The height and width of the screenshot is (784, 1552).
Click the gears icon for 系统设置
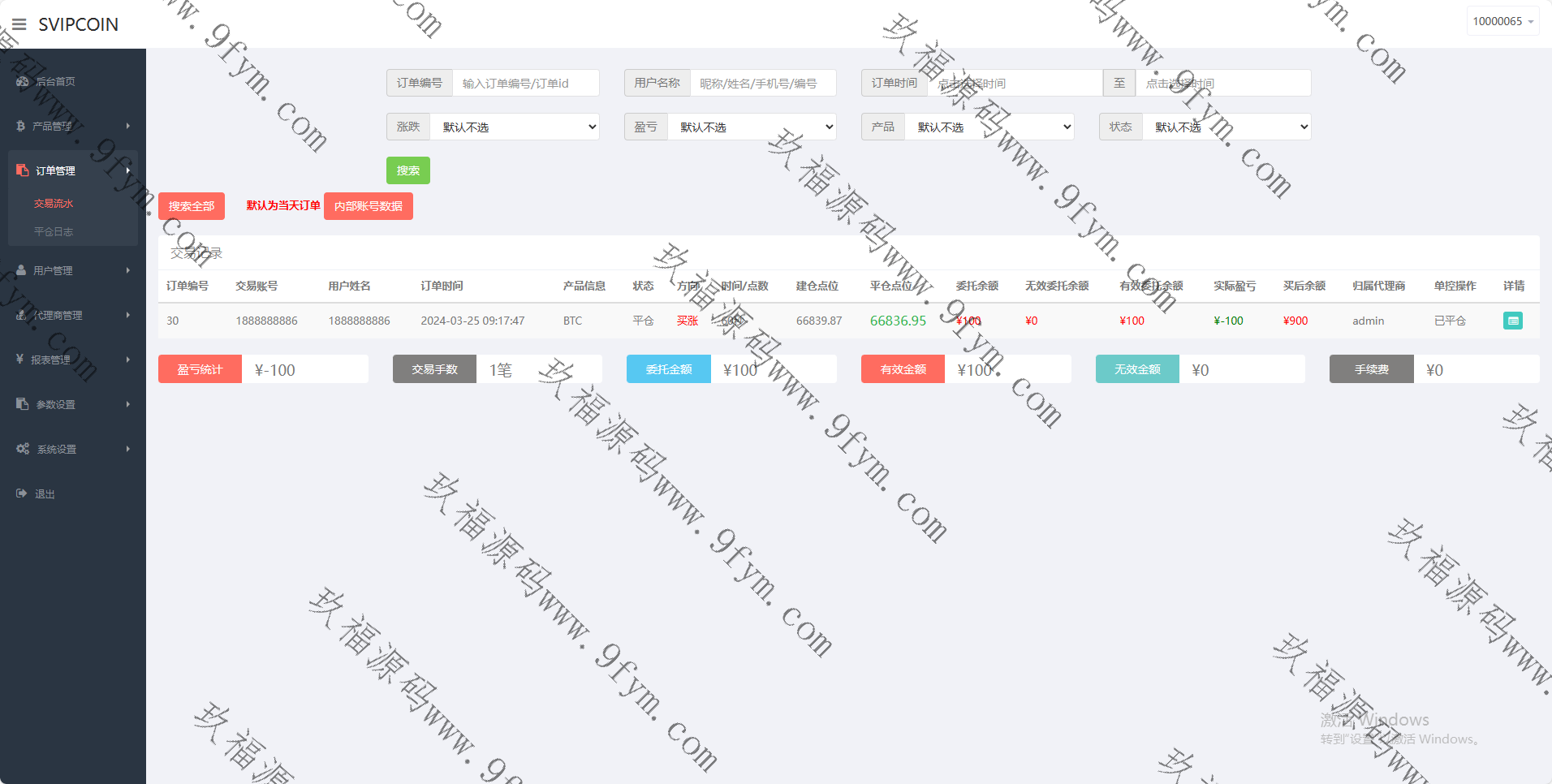(x=23, y=449)
